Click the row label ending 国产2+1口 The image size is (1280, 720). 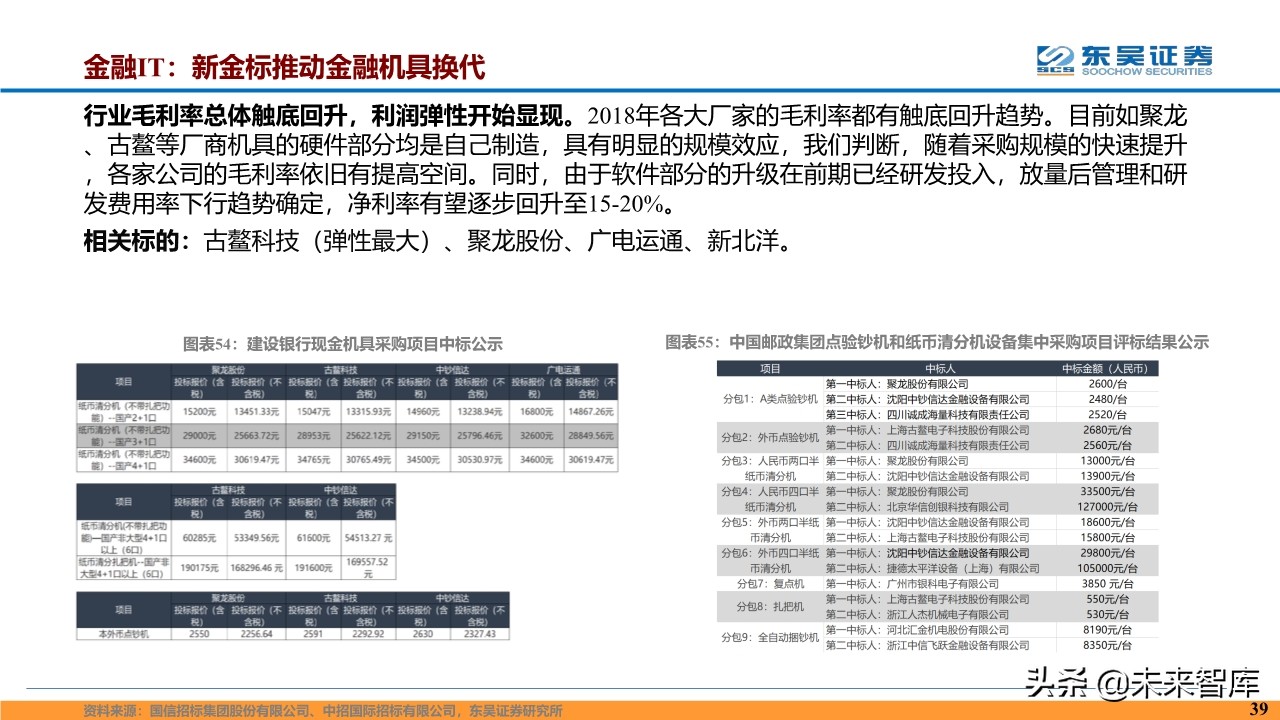[x=124, y=412]
